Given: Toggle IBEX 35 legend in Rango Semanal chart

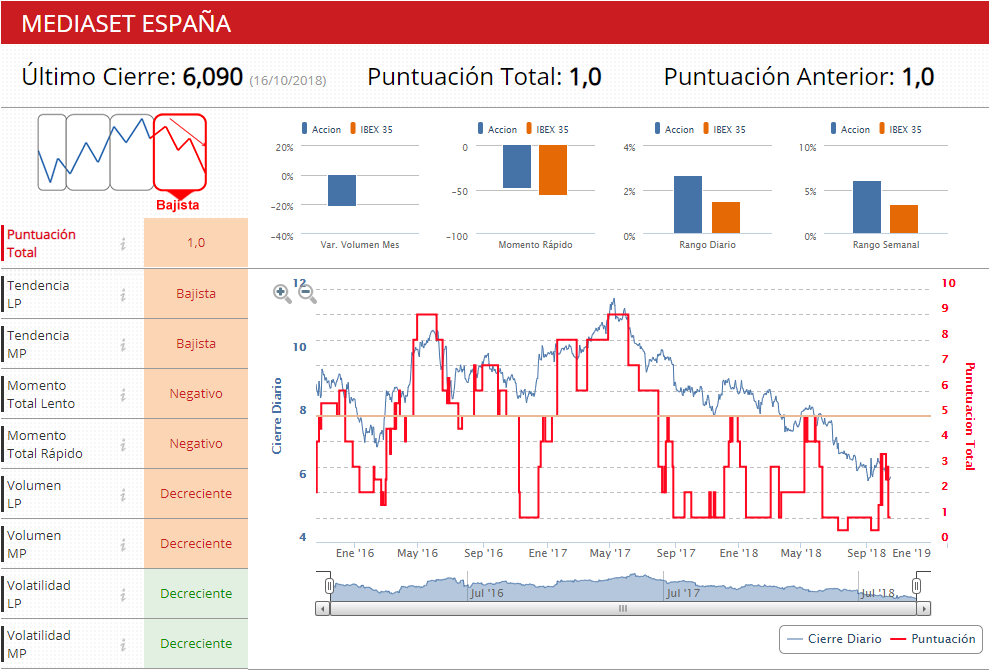Looking at the screenshot, I should (x=900, y=129).
